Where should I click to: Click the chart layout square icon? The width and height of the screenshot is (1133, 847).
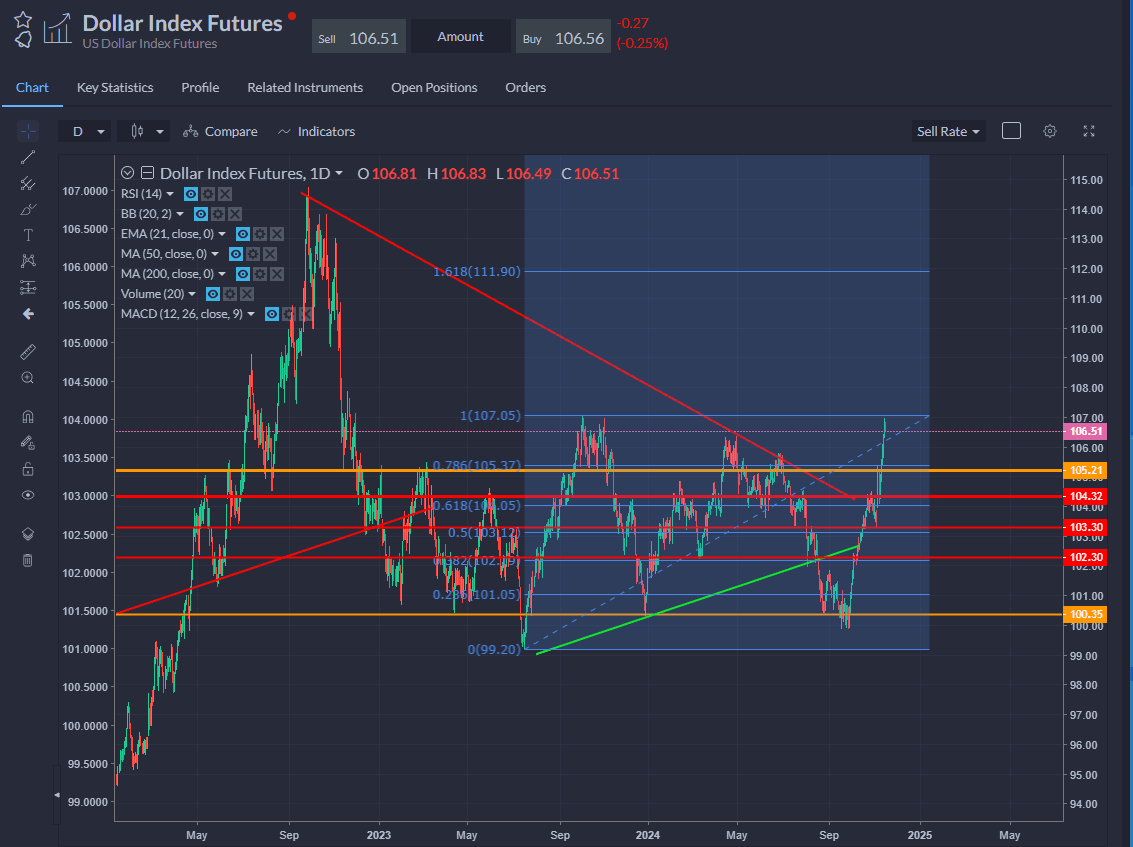(1011, 131)
